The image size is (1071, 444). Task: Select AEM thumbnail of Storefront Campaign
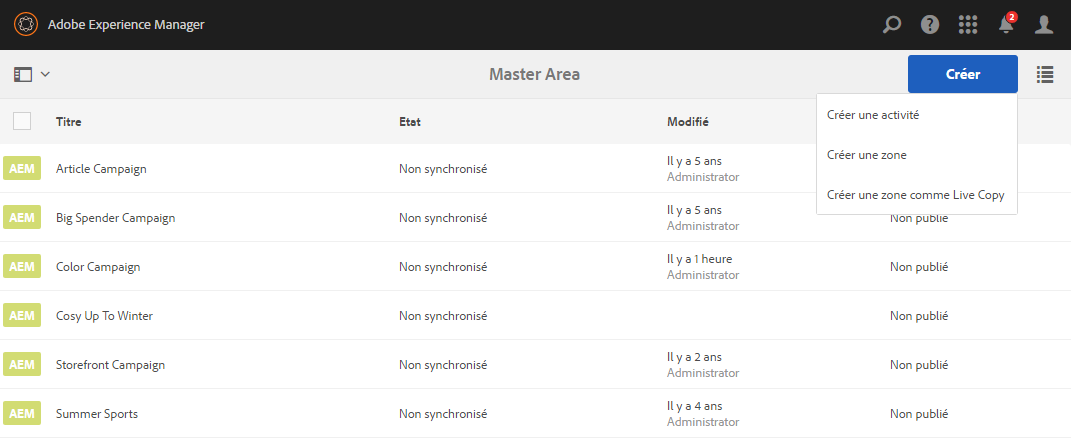pos(22,364)
